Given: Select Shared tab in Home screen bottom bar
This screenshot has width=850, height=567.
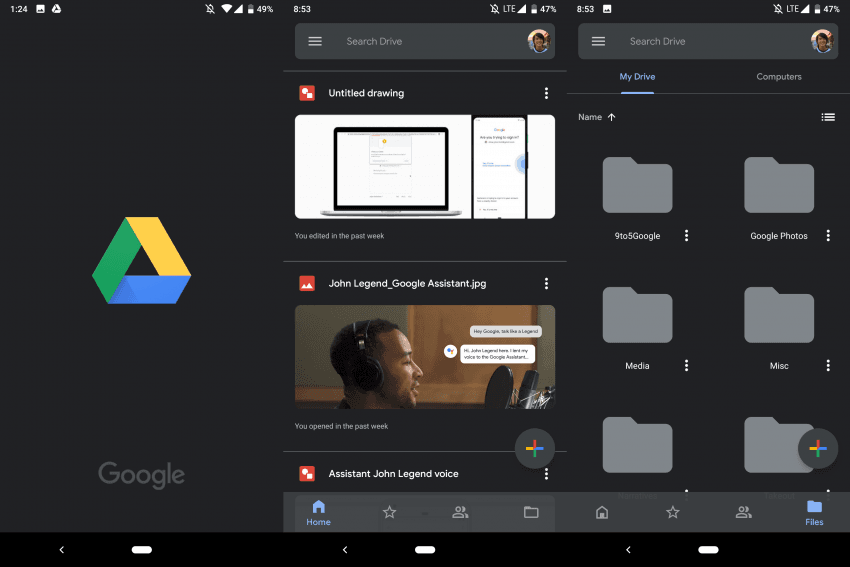Looking at the screenshot, I should pos(460,512).
